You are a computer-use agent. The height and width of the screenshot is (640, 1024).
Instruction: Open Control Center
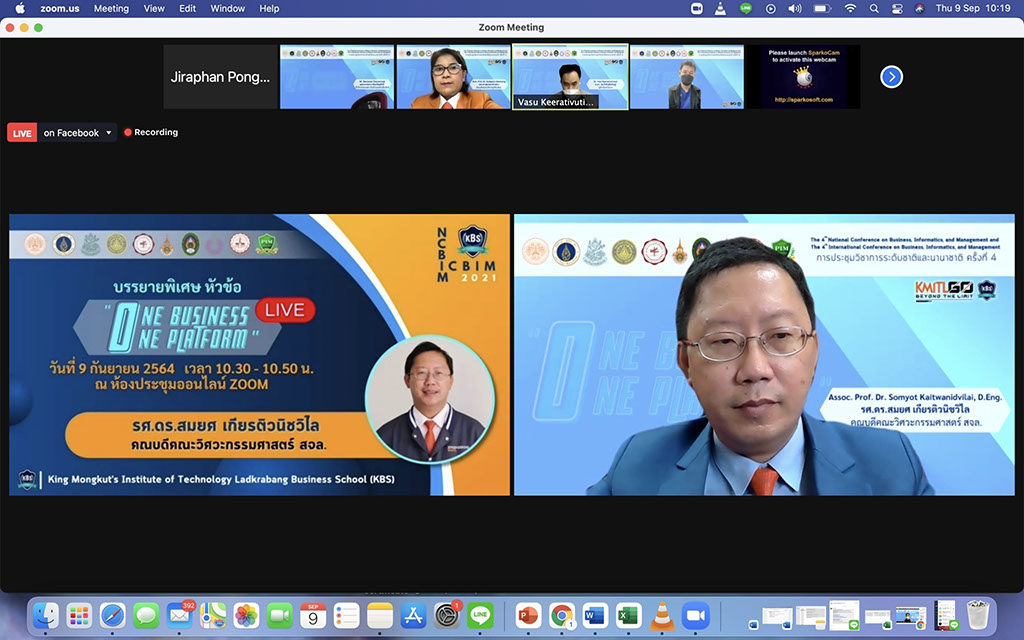[897, 8]
